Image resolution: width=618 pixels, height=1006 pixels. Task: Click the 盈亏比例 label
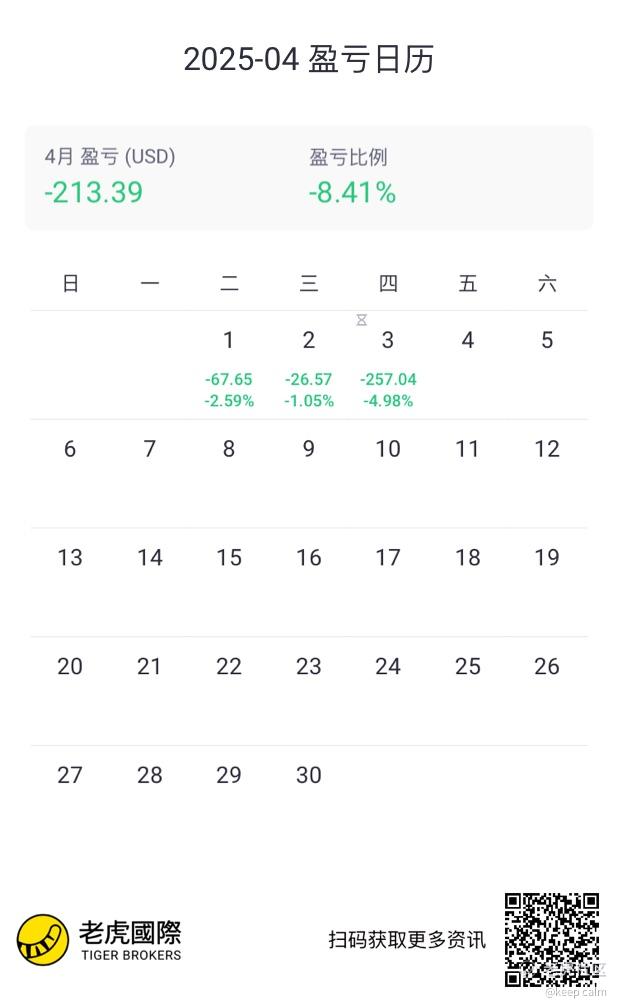pyautogui.click(x=348, y=157)
